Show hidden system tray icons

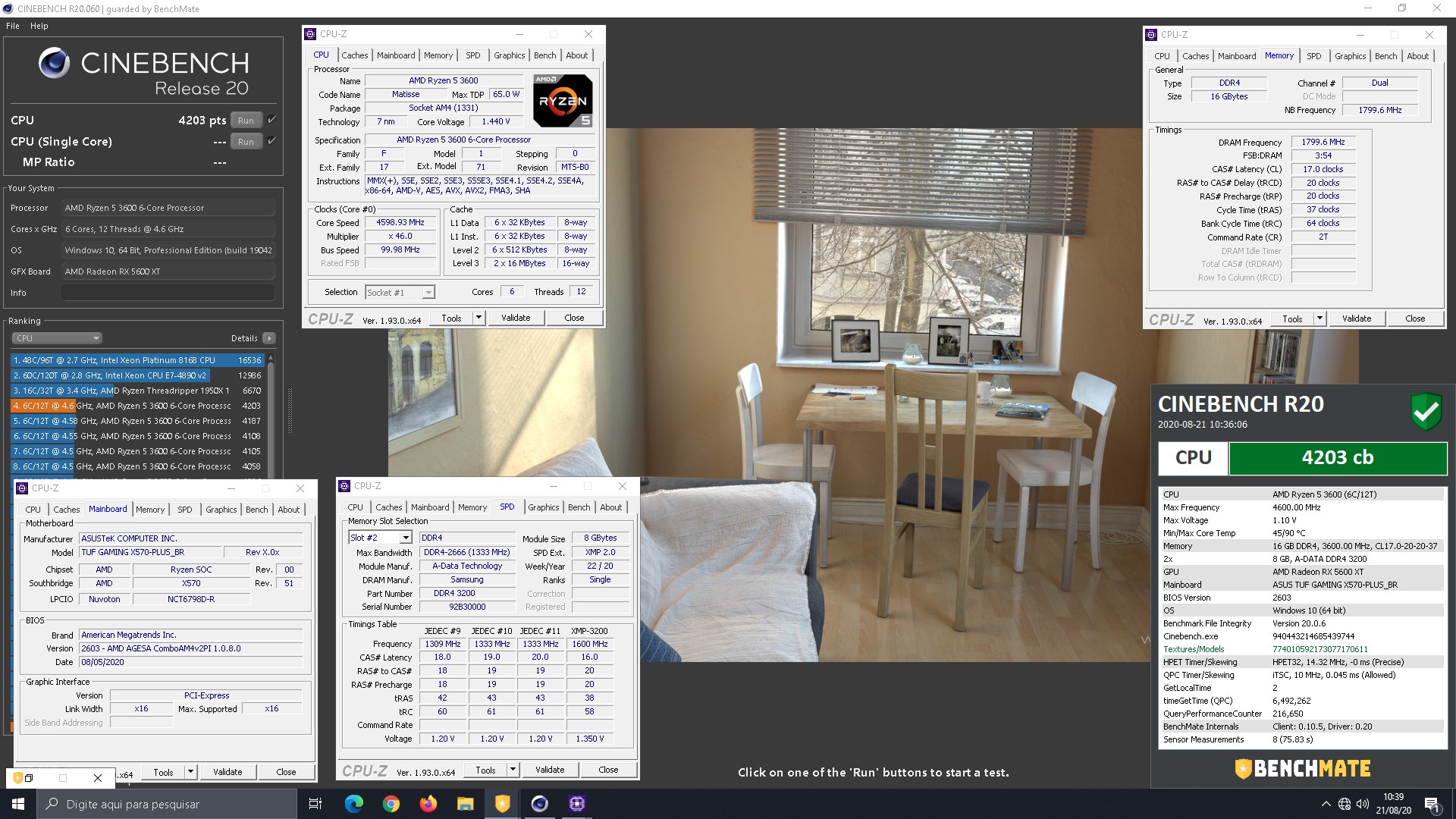(1326, 804)
